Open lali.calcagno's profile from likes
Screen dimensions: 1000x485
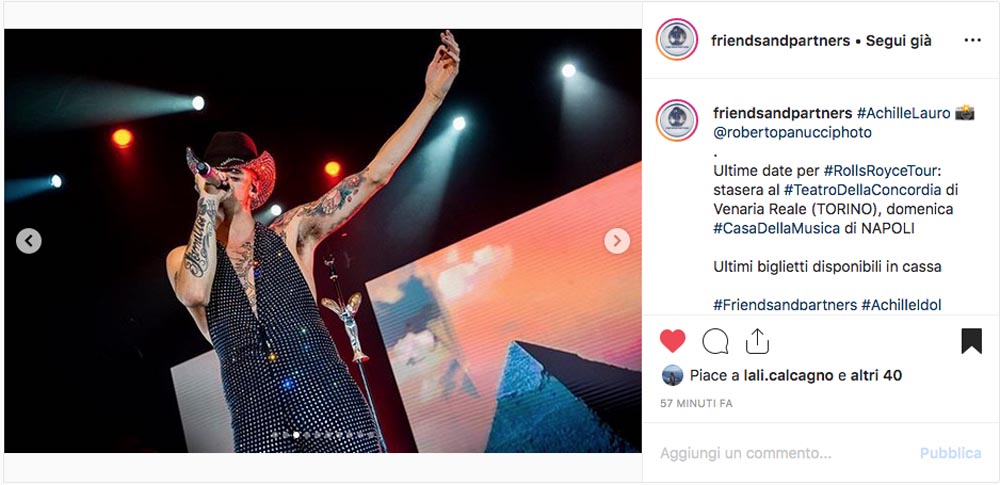pyautogui.click(x=788, y=375)
